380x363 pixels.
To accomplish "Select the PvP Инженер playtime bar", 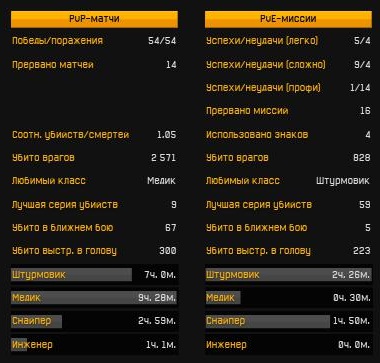I will [94, 344].
